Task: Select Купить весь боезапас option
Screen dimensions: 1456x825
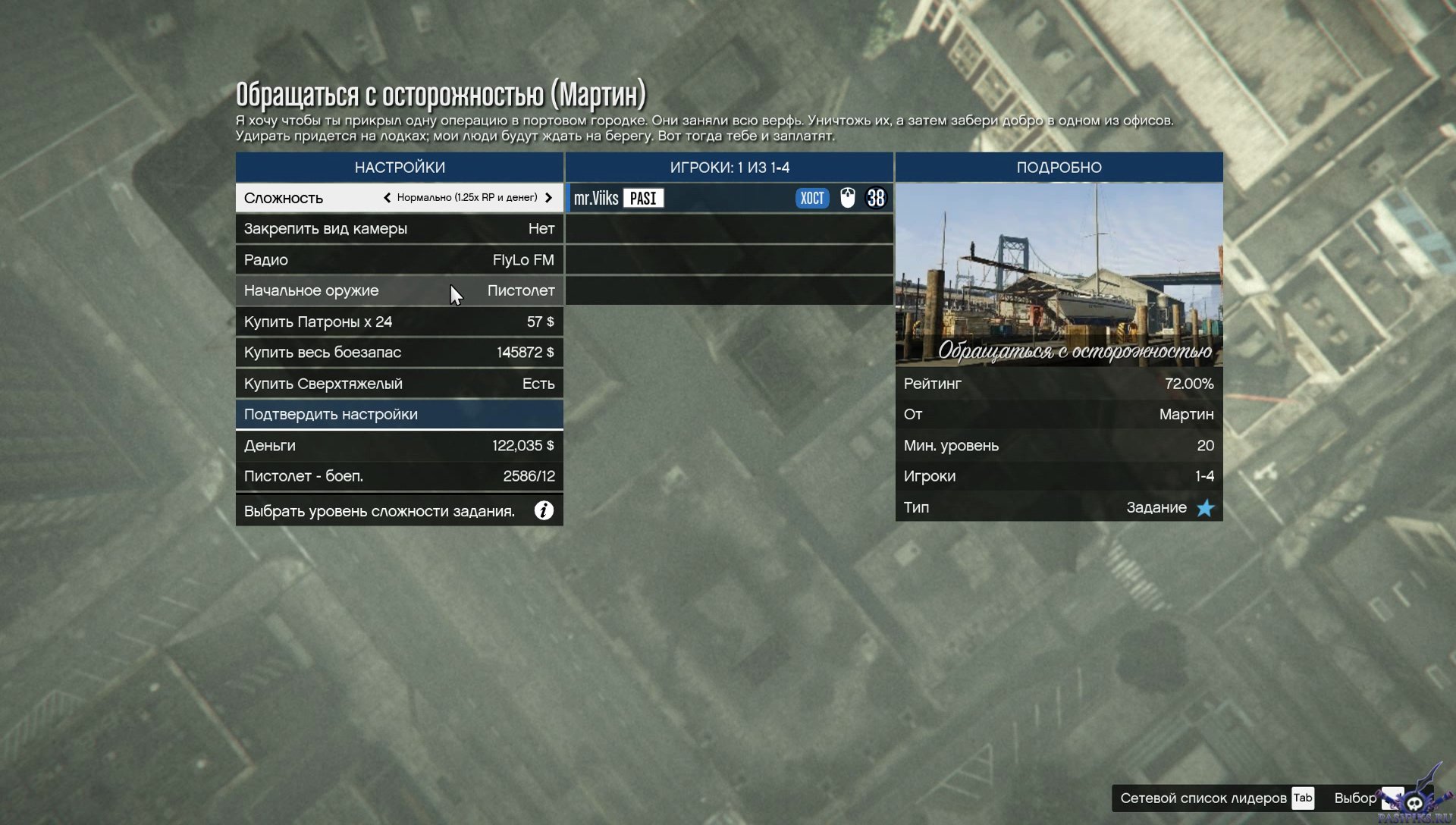Action: tap(400, 352)
